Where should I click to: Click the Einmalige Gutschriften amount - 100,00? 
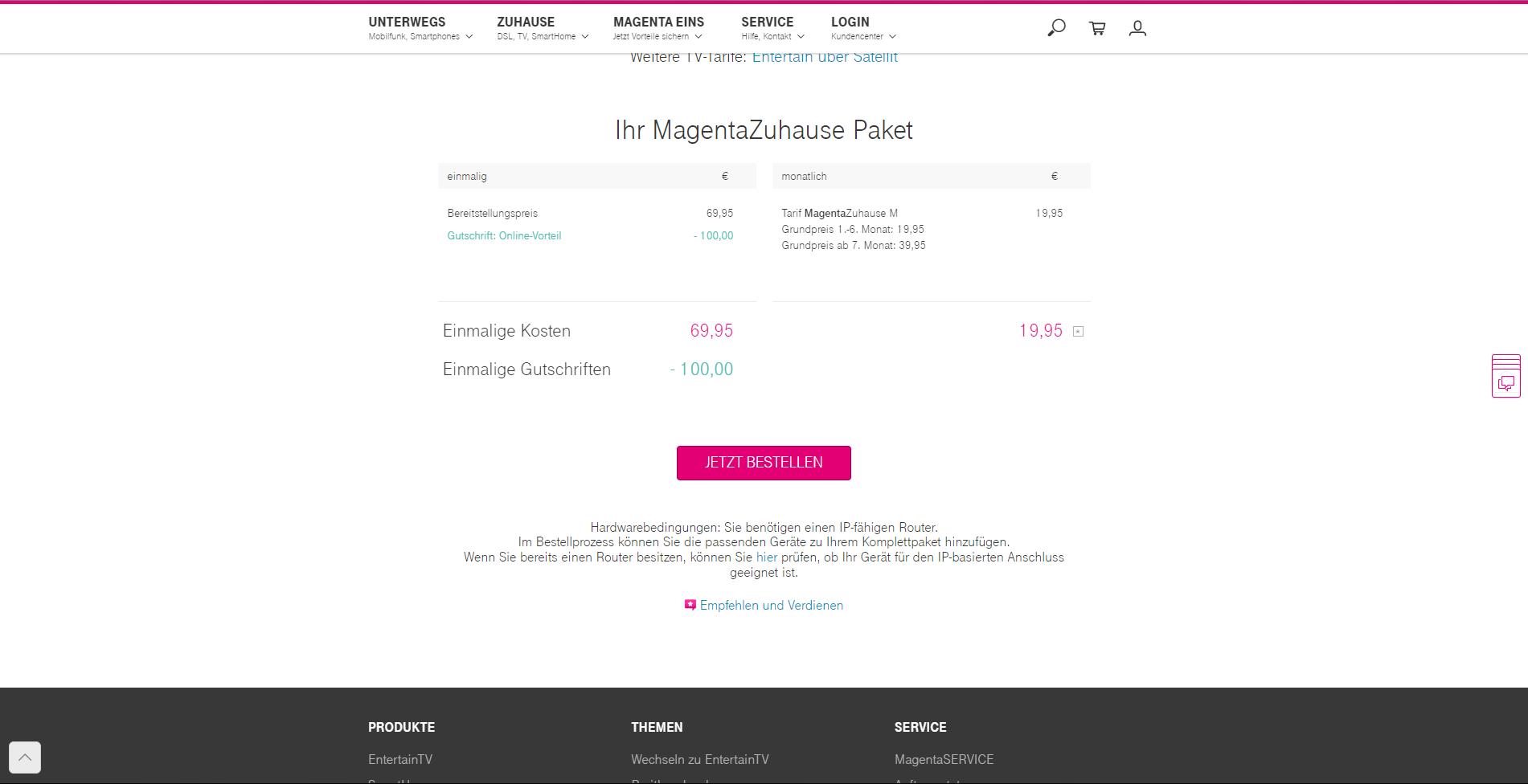702,370
